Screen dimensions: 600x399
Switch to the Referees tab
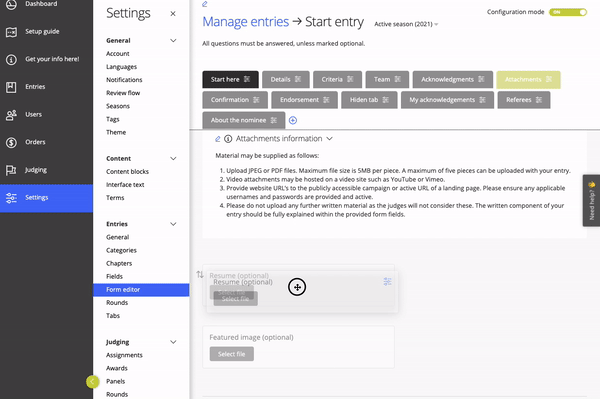pos(524,100)
